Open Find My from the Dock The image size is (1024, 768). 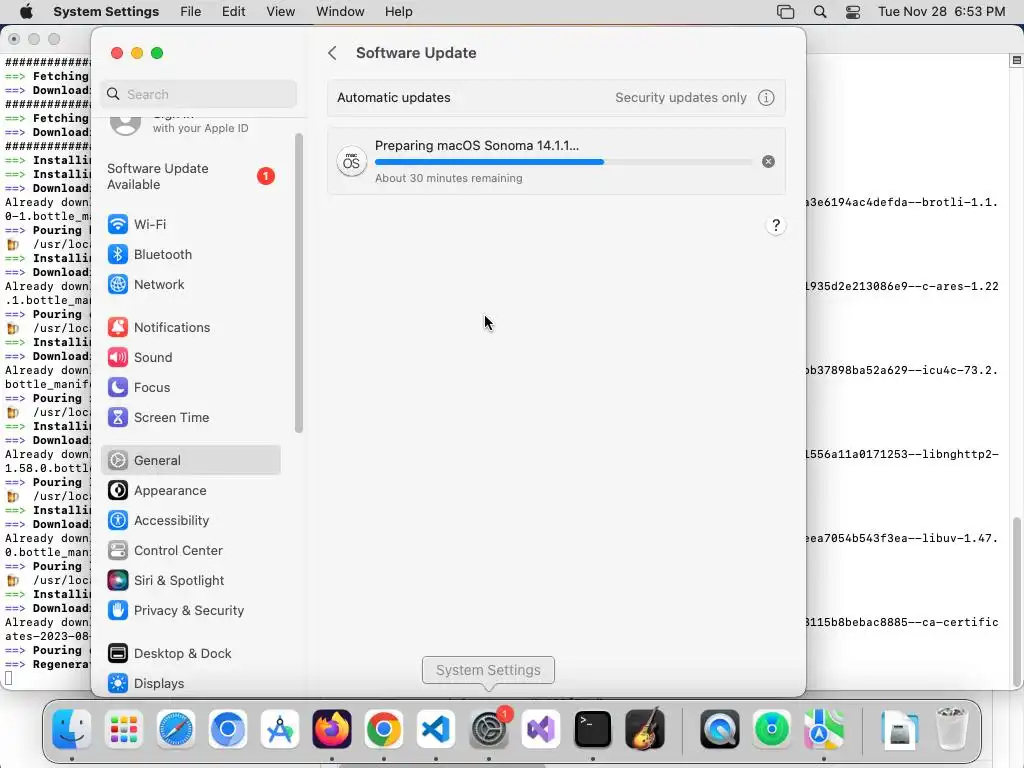[x=772, y=728]
